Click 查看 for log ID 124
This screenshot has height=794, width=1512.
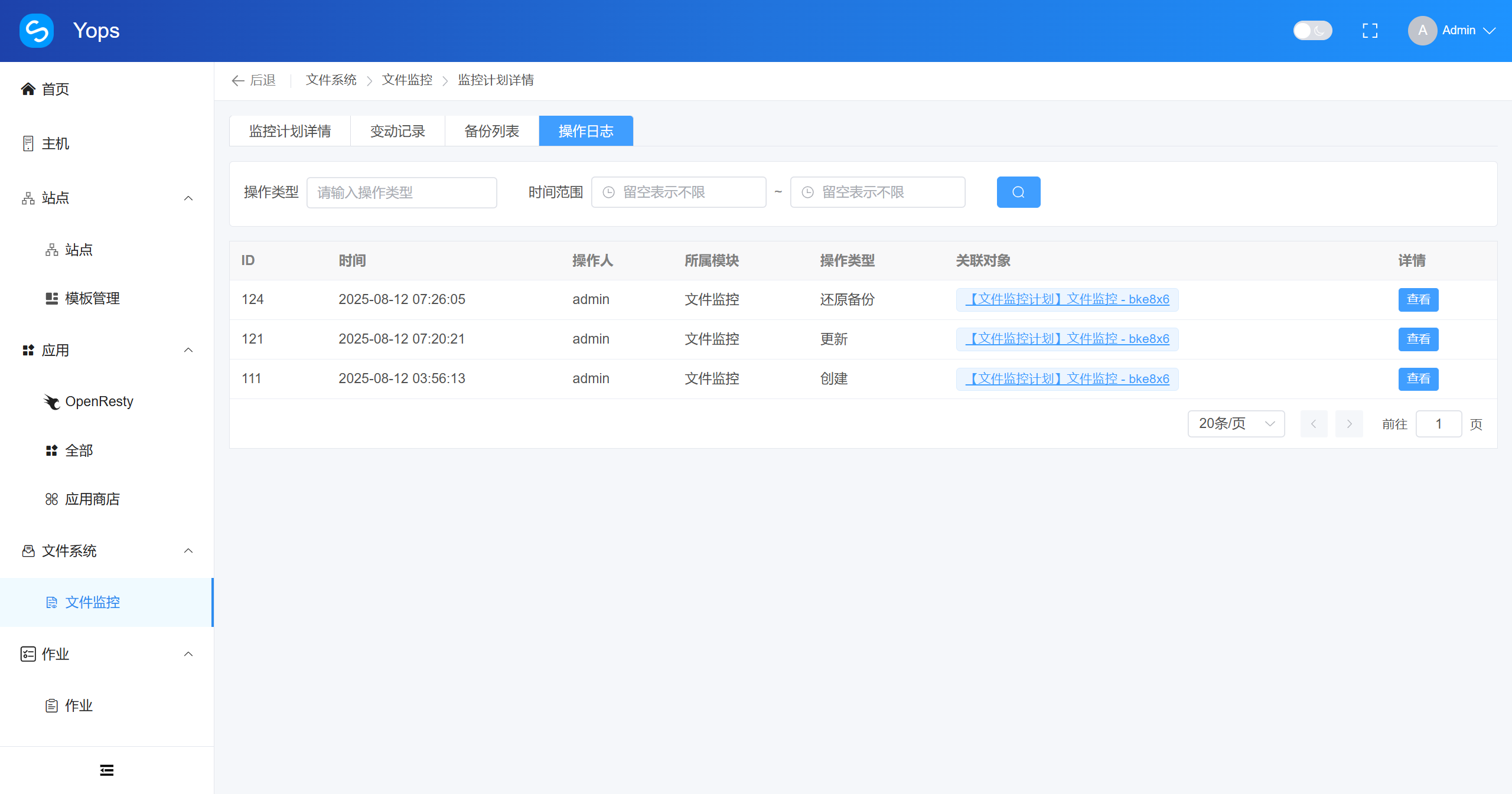tap(1417, 299)
